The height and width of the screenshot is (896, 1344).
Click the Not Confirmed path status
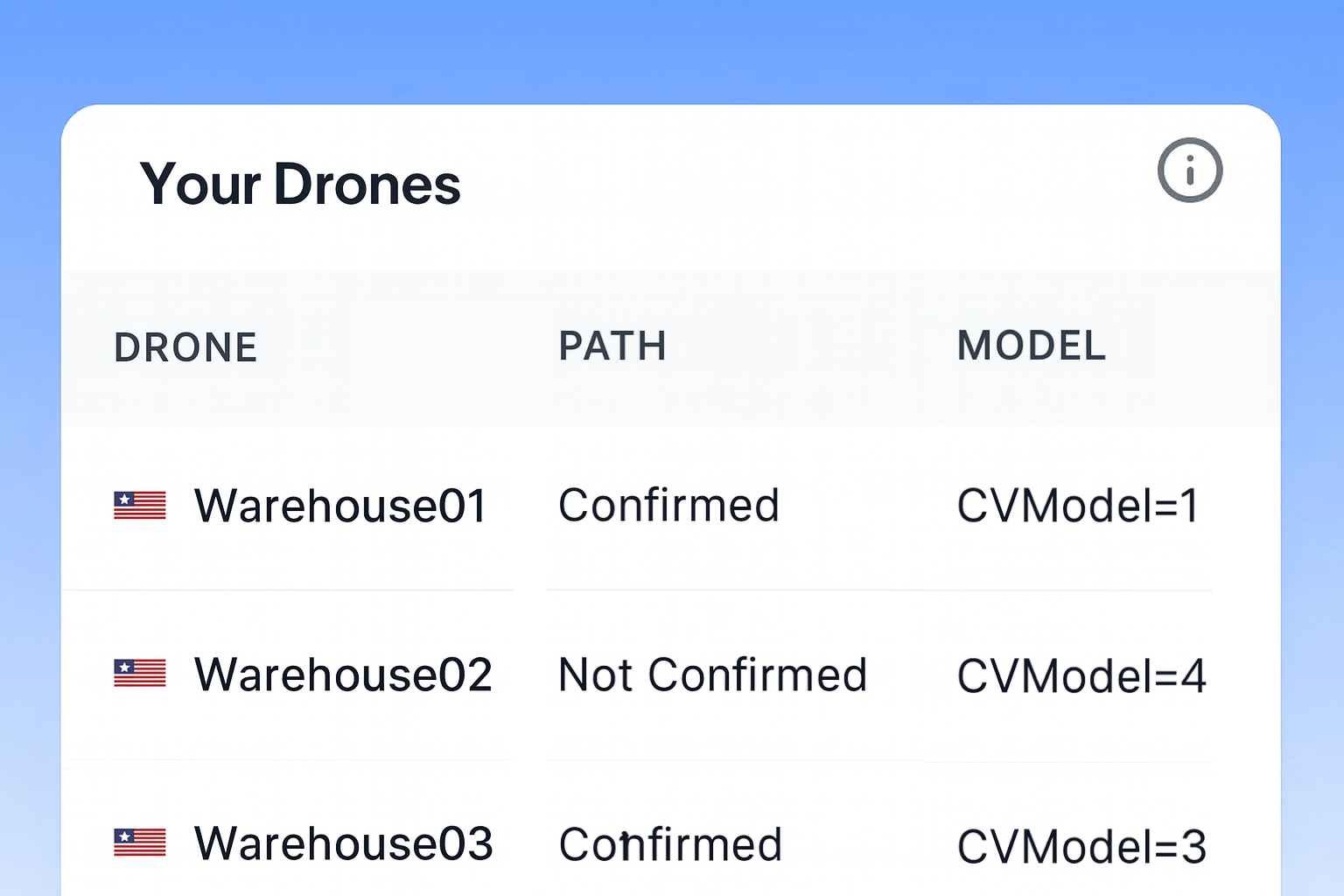pos(712,675)
